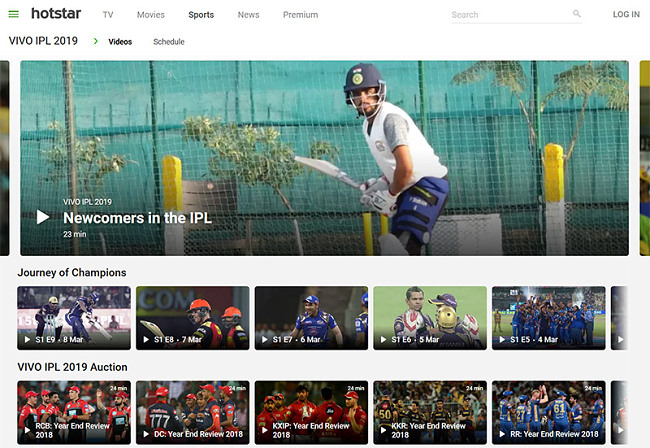Play icon on DC: Year End Review 2018
Viewport: 650px width, 448px height.
point(146,434)
